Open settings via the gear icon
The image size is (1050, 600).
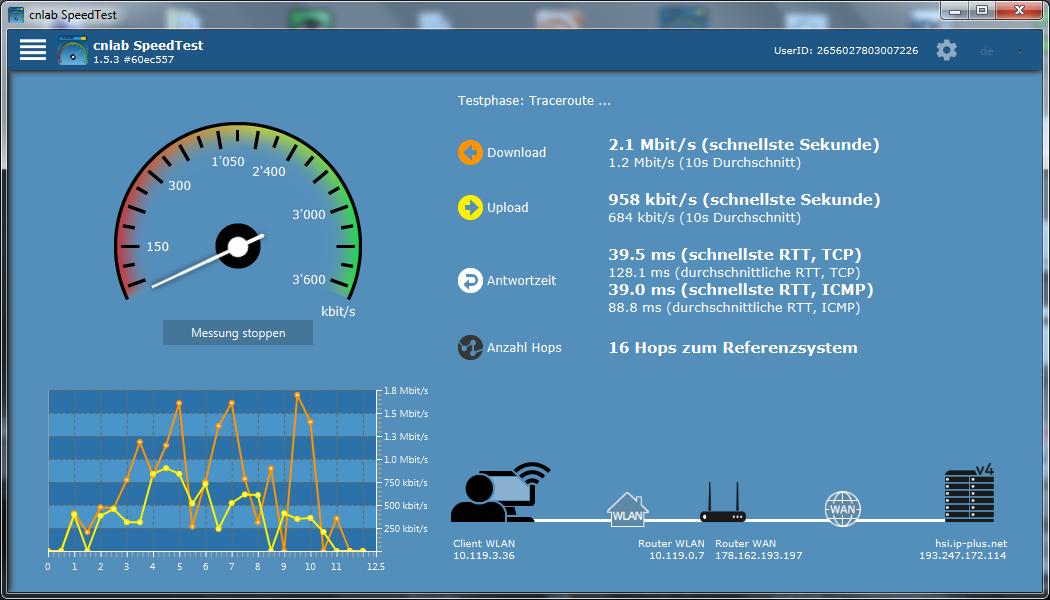point(947,50)
